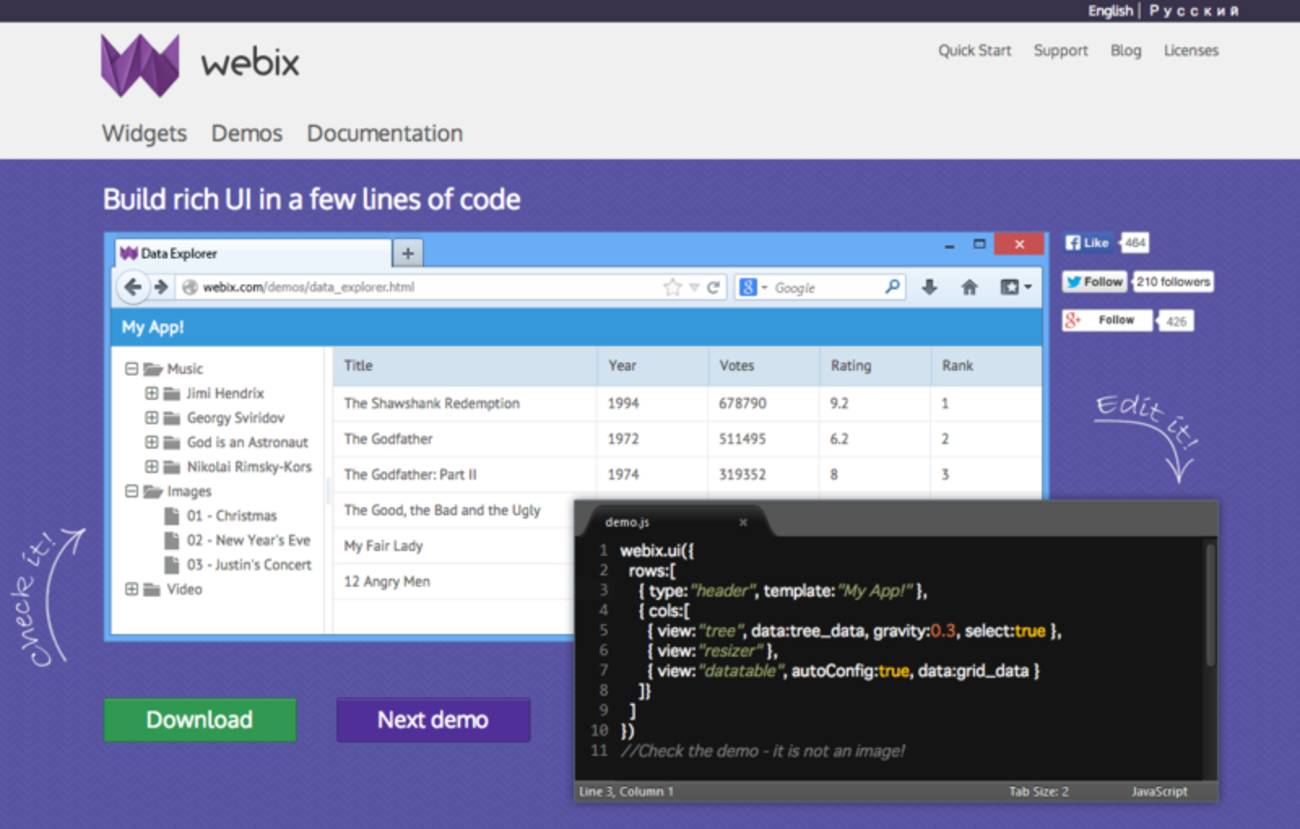The width and height of the screenshot is (1300, 829).
Task: Click the green Download button
Action: (x=200, y=720)
